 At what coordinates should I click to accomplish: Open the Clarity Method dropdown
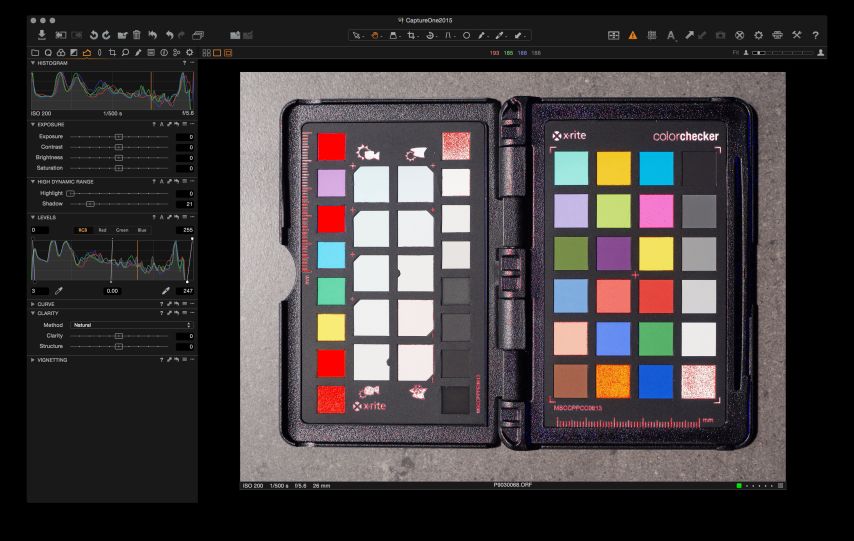(132, 325)
